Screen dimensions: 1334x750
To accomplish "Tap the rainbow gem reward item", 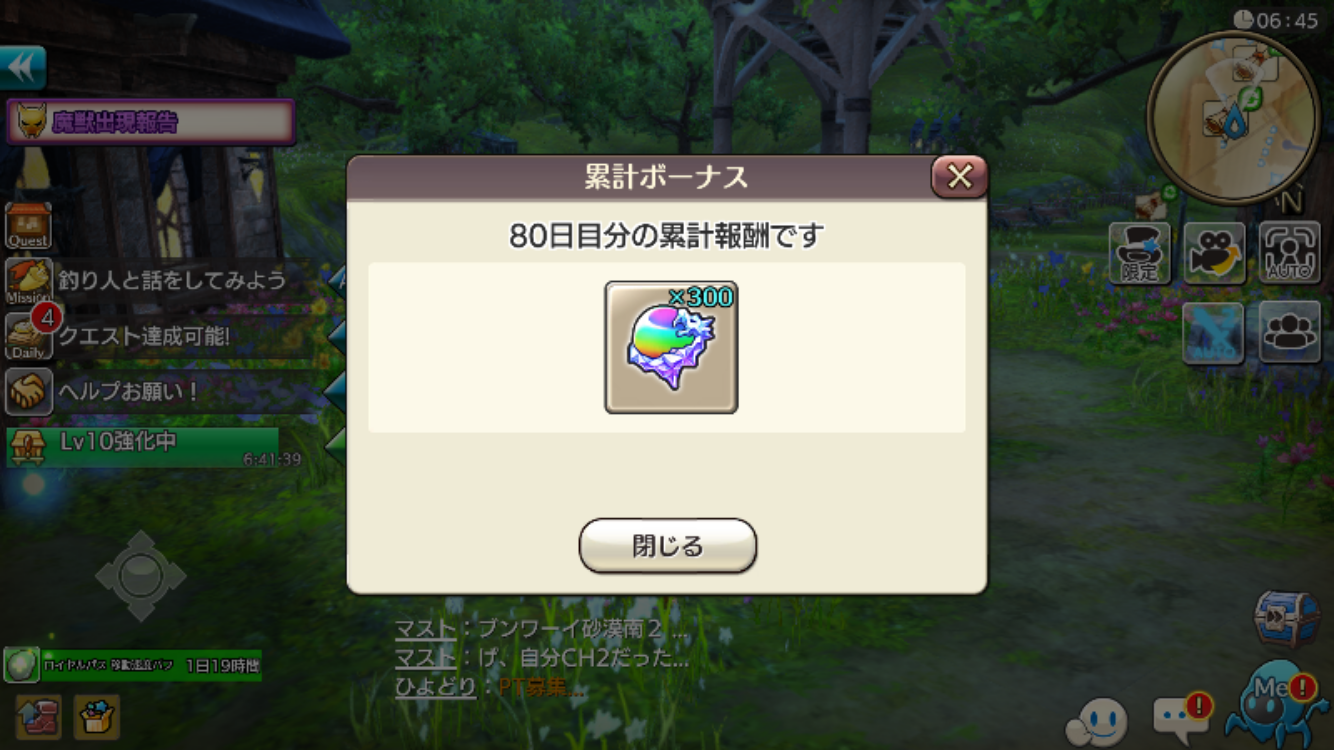I will (x=671, y=347).
